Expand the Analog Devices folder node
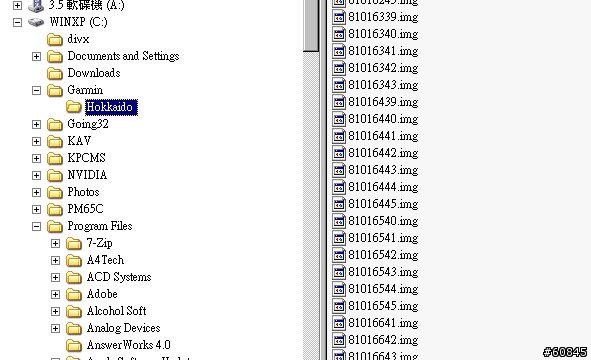This screenshot has width=591, height=360. tap(55, 328)
